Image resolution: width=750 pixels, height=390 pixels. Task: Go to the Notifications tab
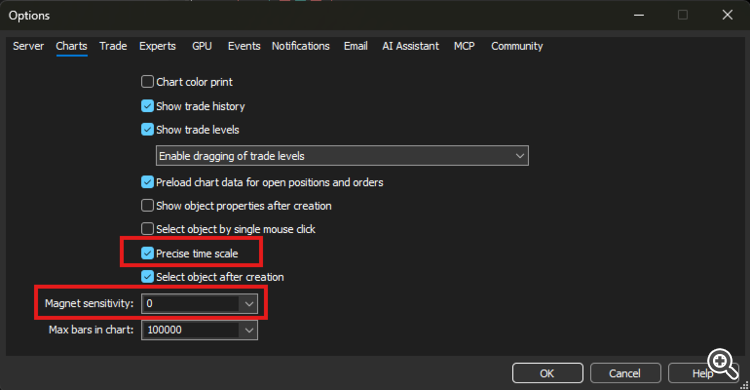click(x=300, y=46)
